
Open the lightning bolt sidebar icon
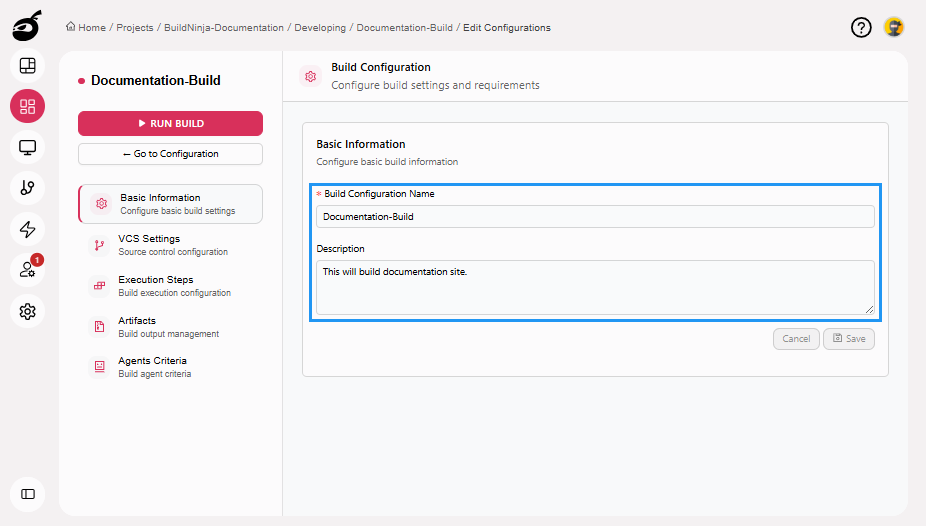pos(27,229)
